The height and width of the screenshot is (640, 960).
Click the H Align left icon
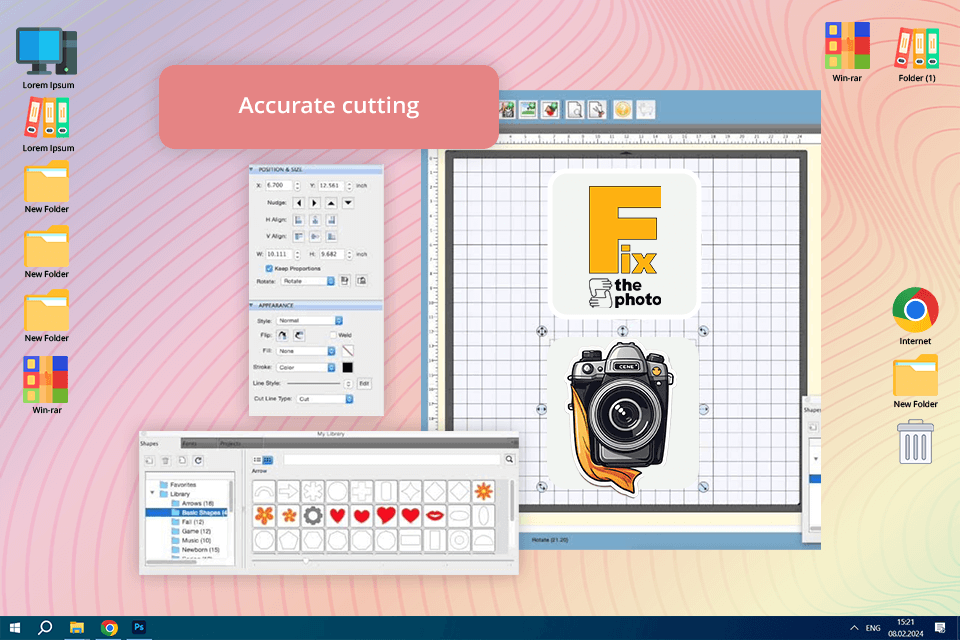pyautogui.click(x=299, y=220)
